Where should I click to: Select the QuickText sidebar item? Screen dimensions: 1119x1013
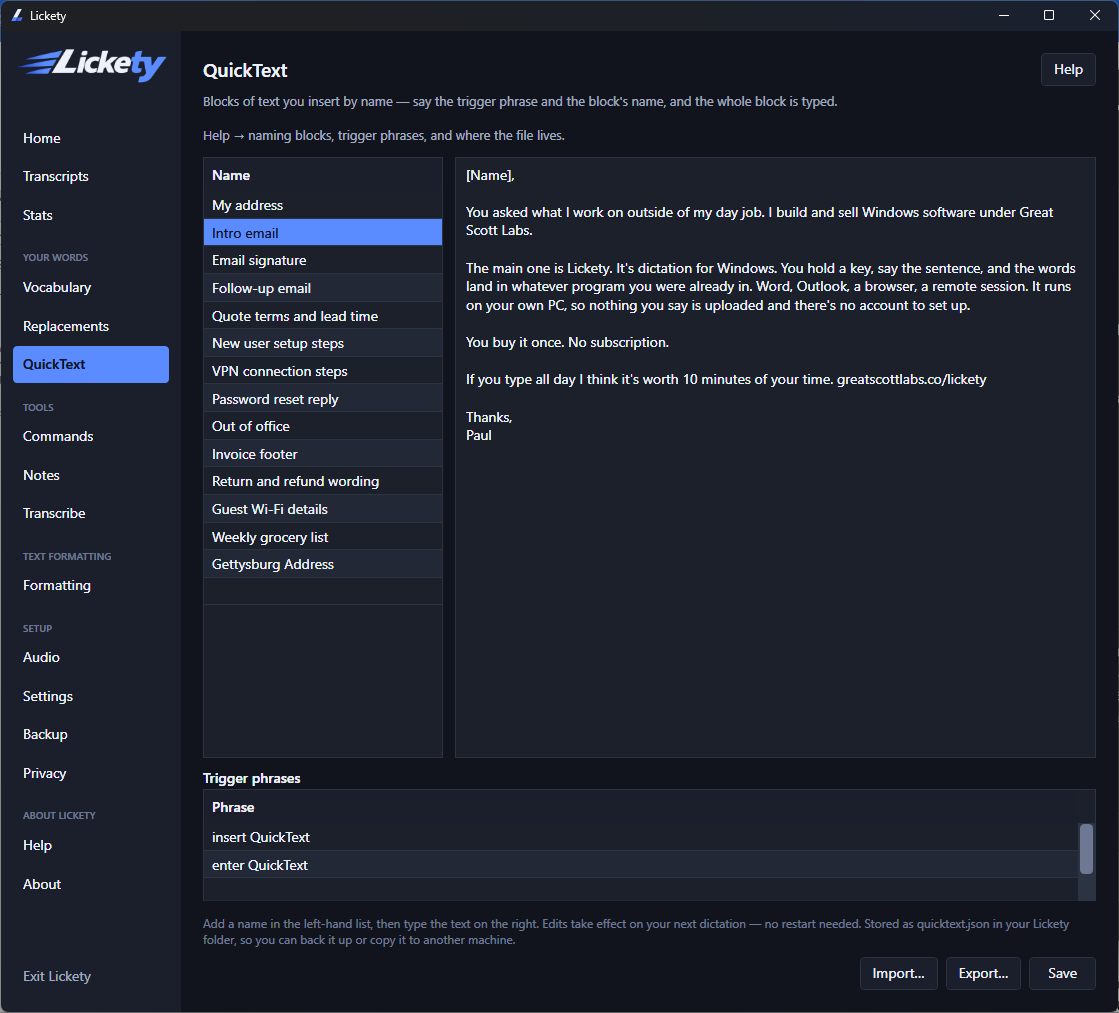point(91,364)
